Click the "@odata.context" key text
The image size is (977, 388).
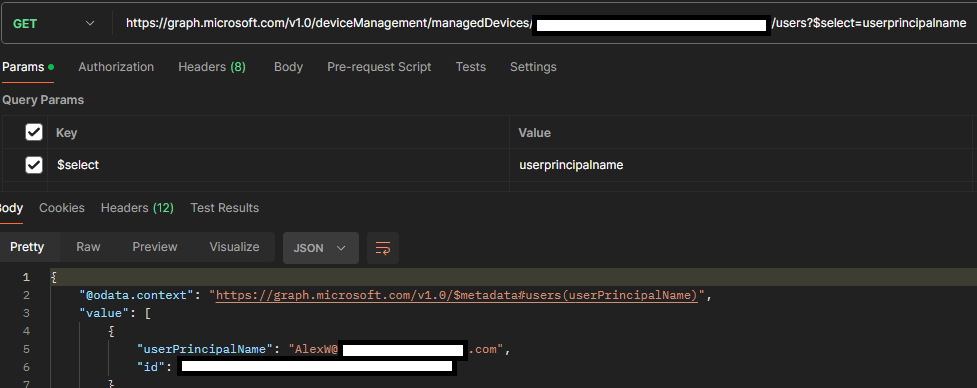pos(136,295)
